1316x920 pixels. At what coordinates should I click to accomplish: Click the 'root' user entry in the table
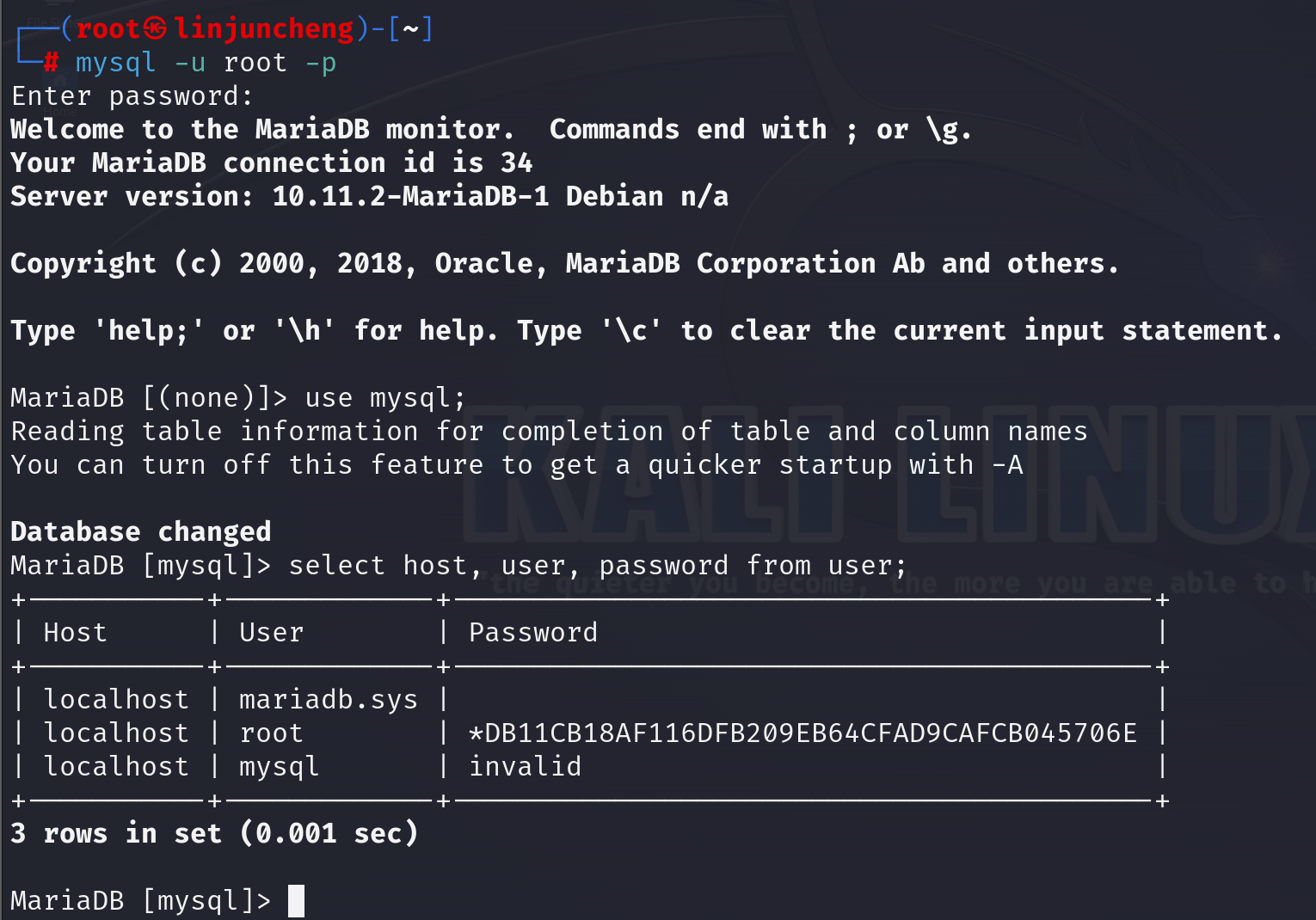[x=272, y=733]
